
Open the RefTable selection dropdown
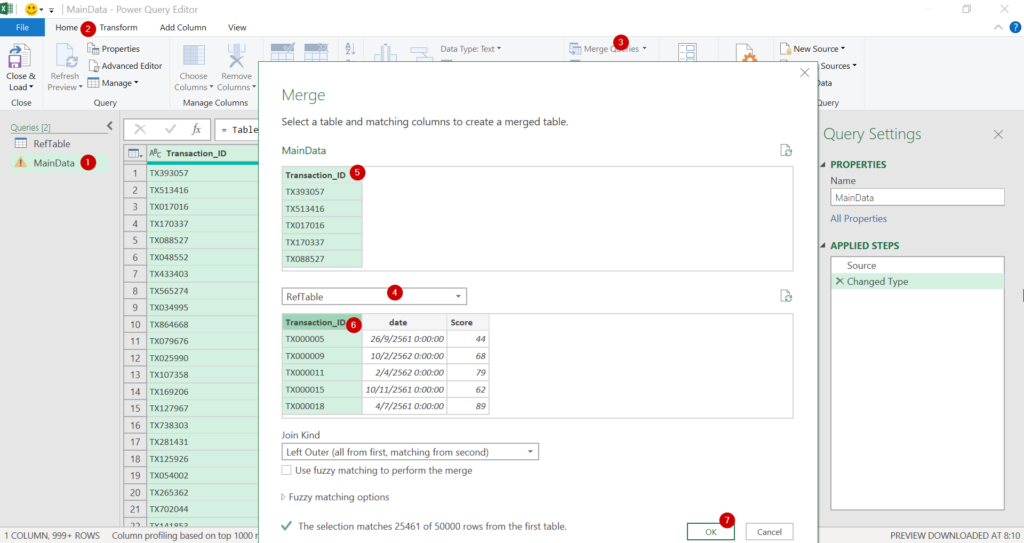point(374,297)
